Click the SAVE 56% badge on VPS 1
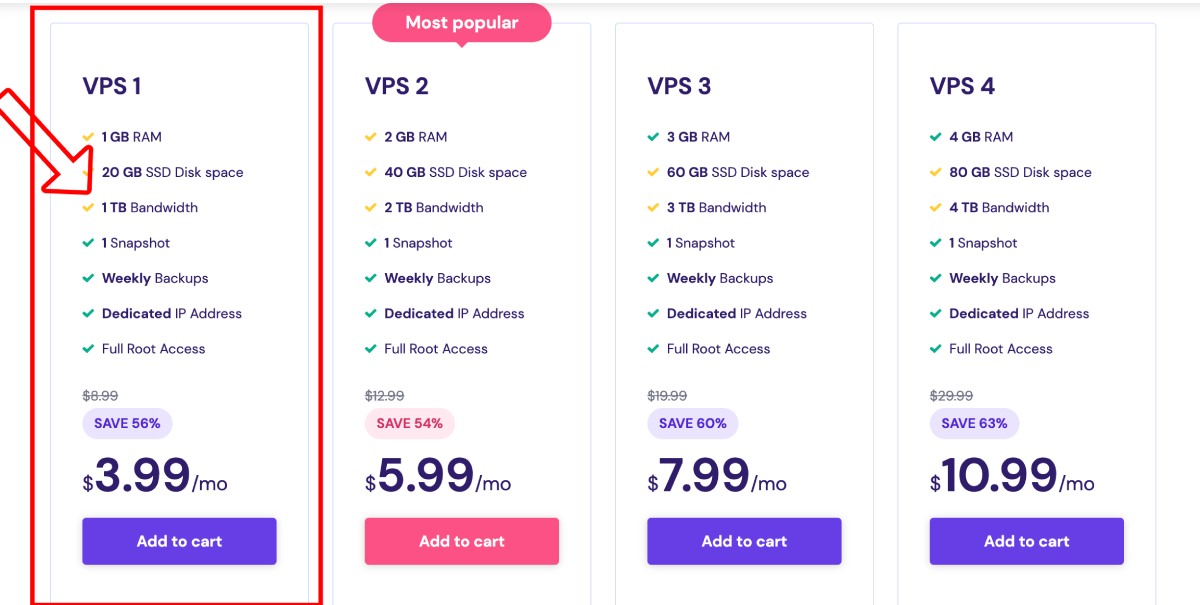 click(127, 423)
